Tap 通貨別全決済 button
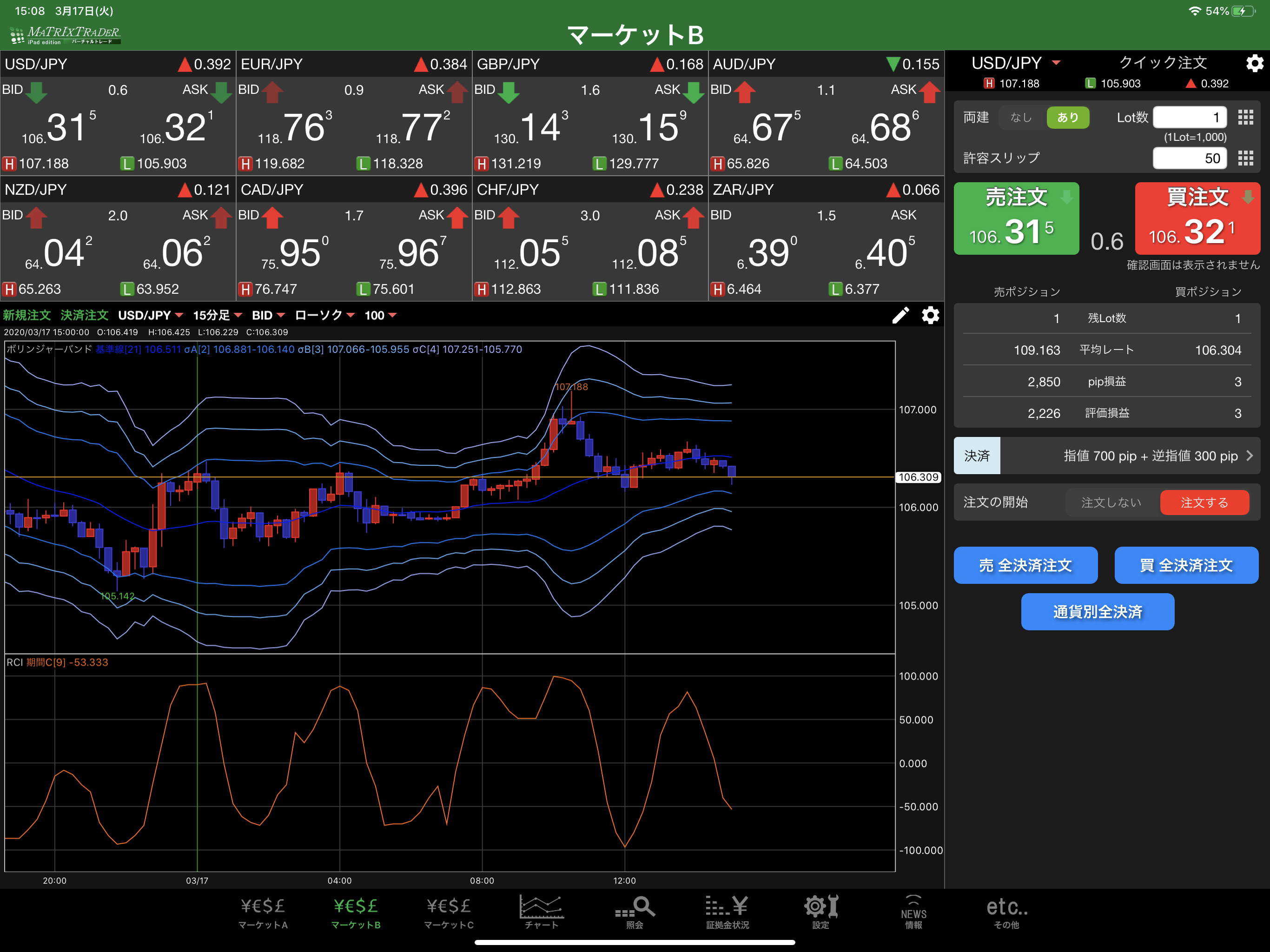Viewport: 1270px width, 952px height. point(1097,612)
